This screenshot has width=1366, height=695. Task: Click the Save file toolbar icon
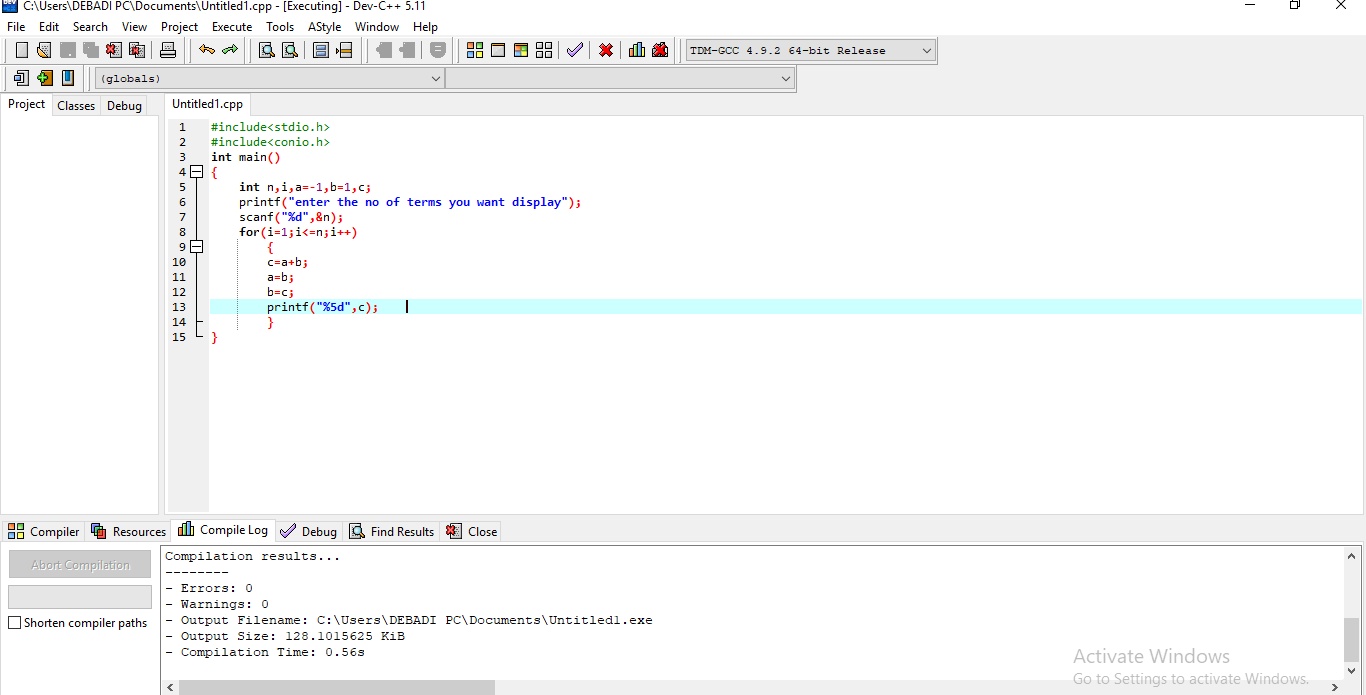(68, 50)
